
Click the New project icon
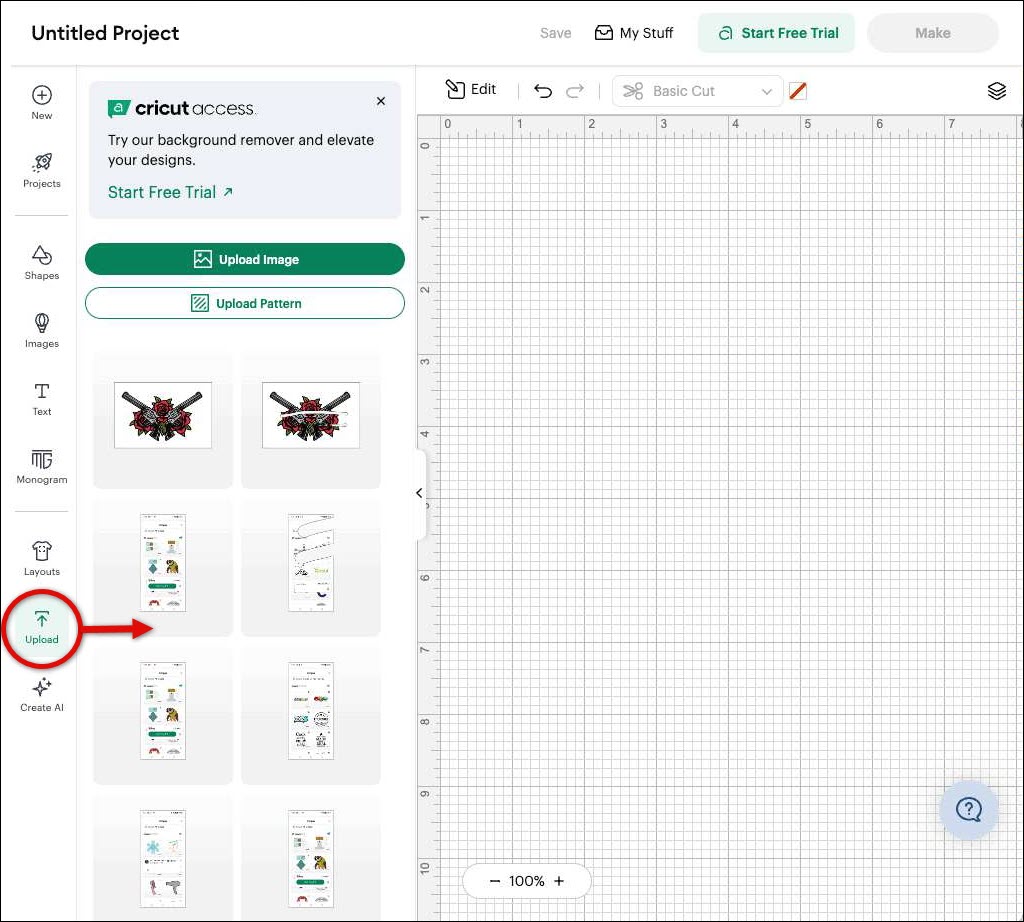[41, 102]
